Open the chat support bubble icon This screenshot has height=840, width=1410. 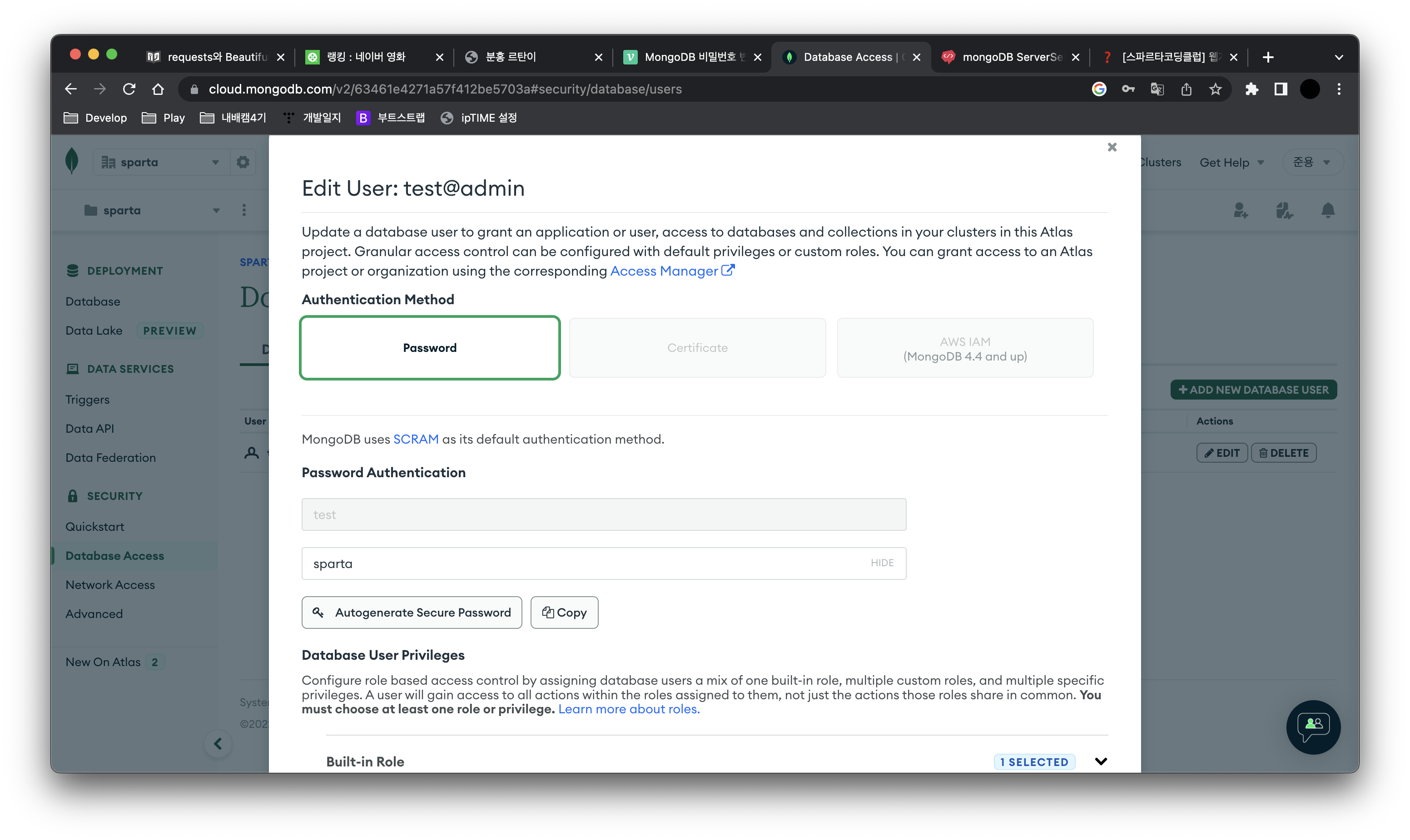pyautogui.click(x=1313, y=727)
